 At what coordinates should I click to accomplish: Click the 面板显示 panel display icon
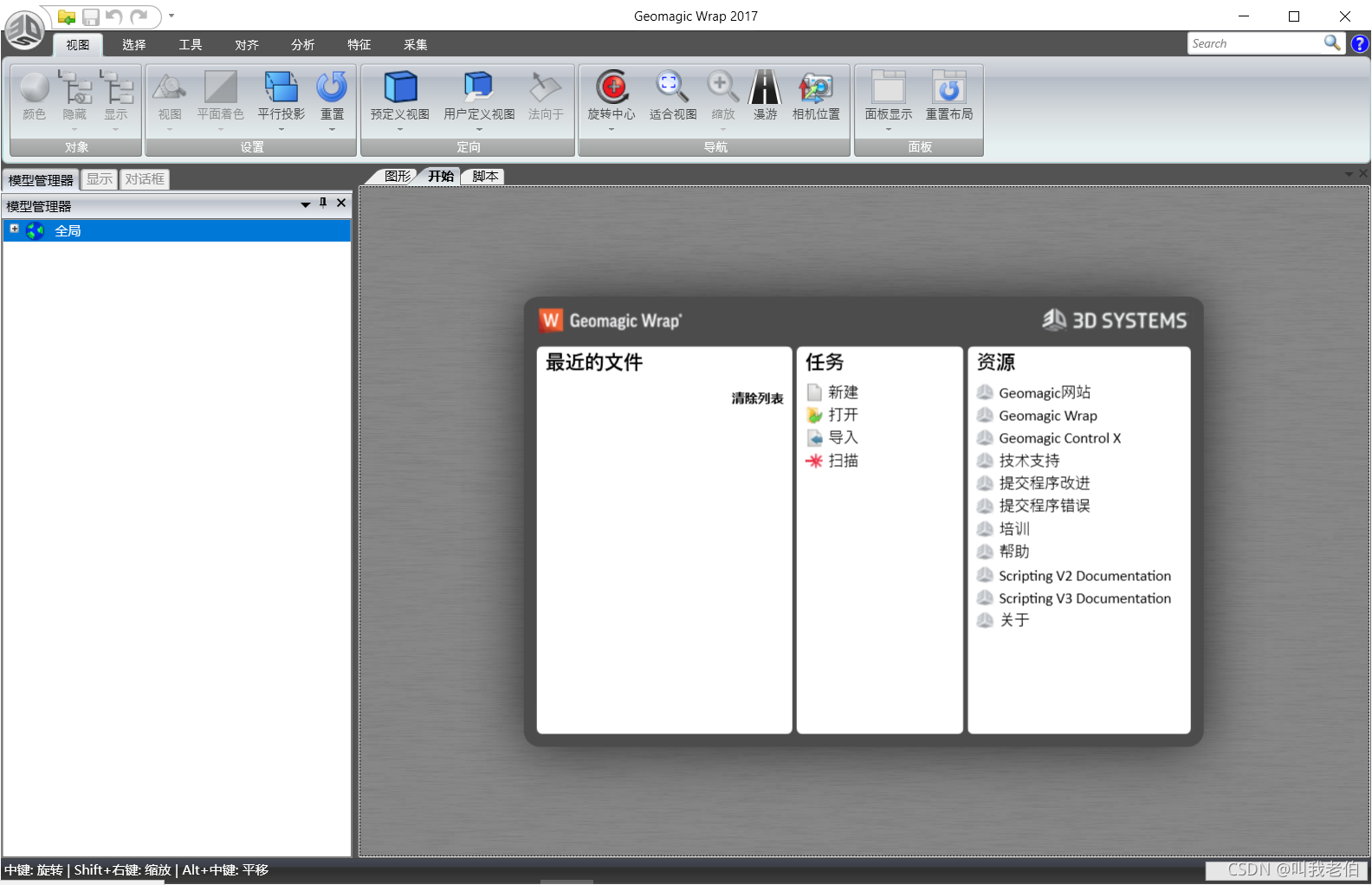coord(889,87)
